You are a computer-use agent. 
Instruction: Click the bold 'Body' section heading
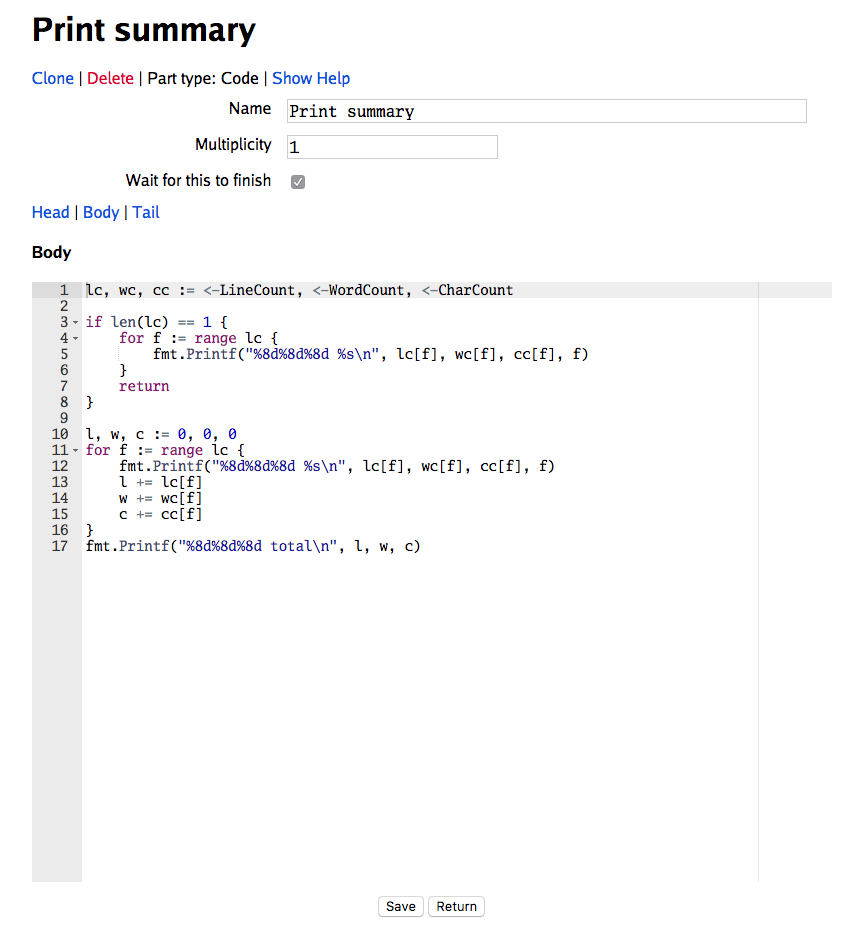click(x=52, y=252)
